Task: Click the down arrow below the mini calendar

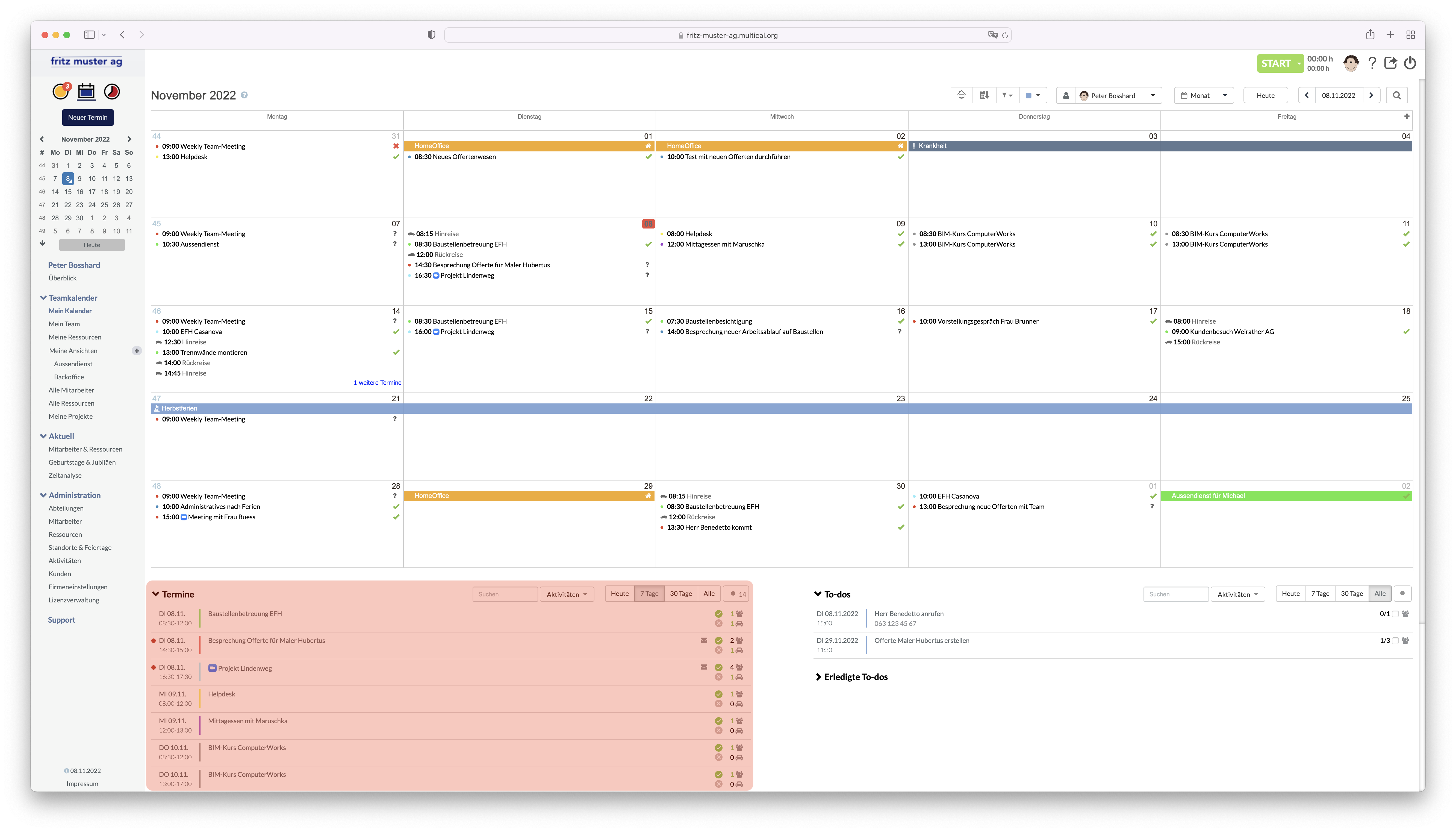Action: [x=42, y=244]
